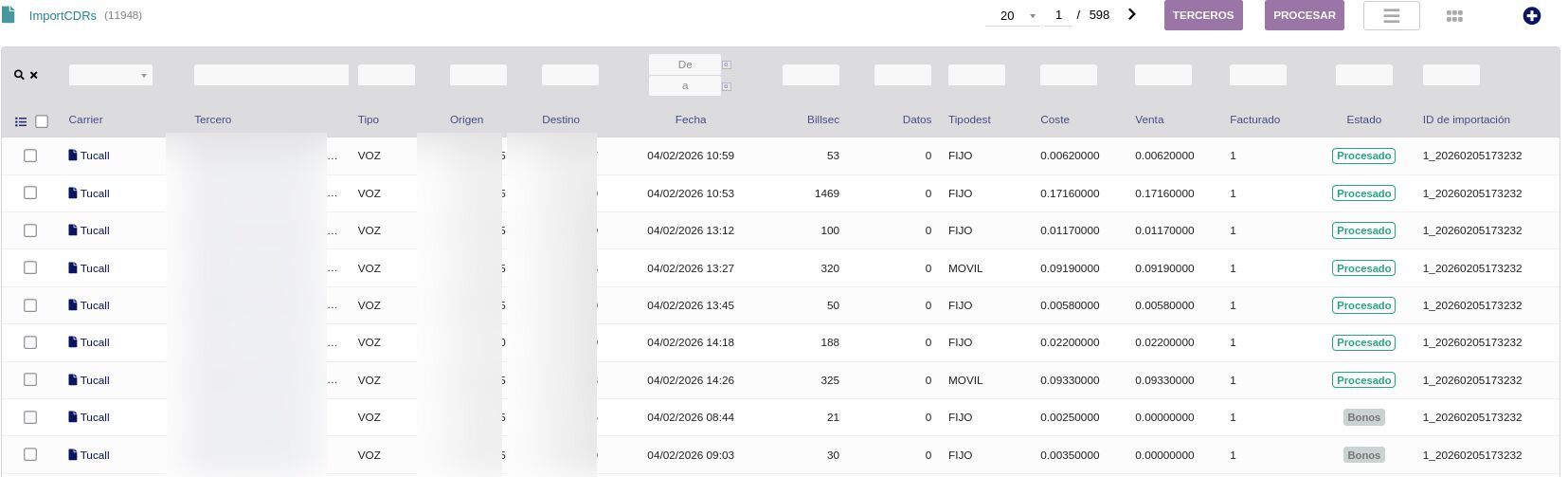
Task: Go to next page arrow
Action: click(x=1131, y=15)
